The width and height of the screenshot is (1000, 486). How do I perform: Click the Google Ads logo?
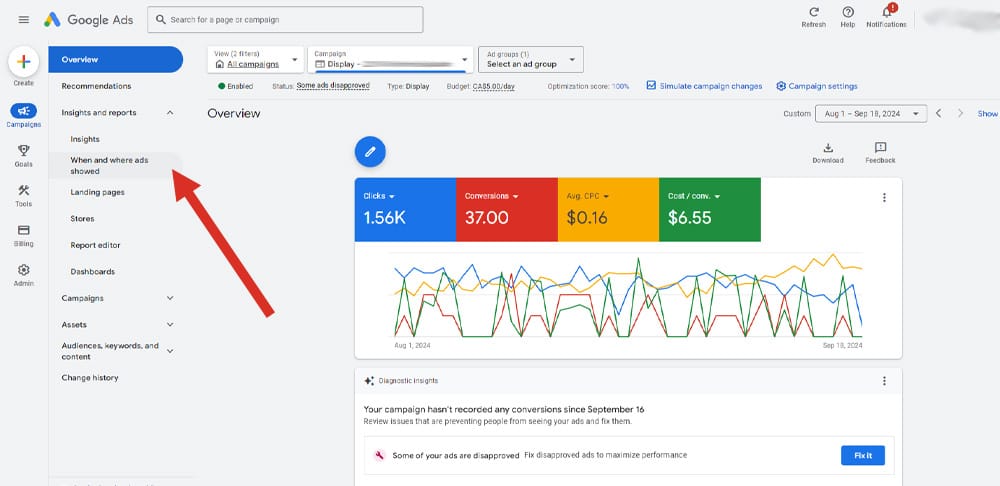tap(89, 20)
